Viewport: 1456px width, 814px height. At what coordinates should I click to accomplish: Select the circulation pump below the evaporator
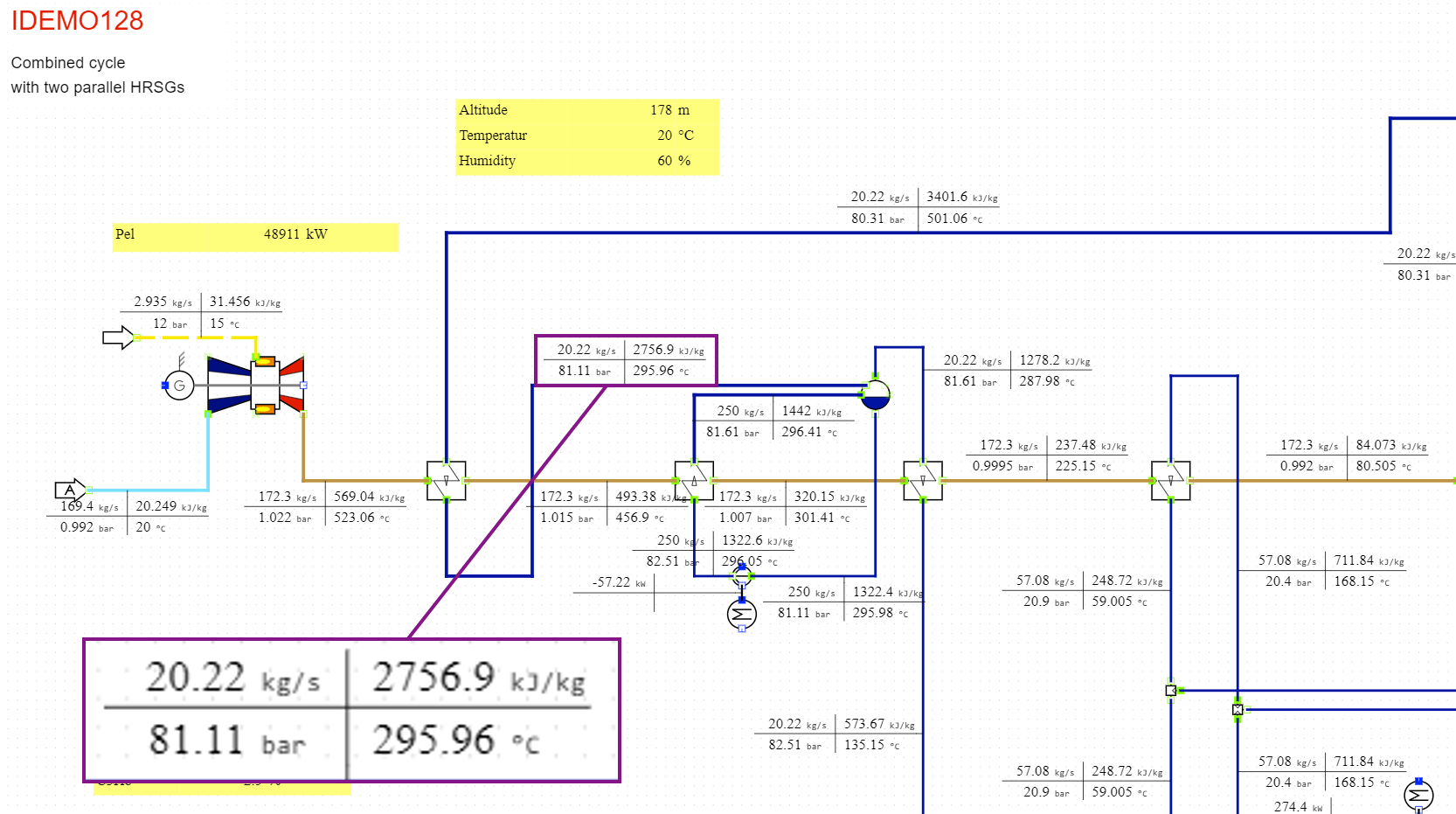741,577
